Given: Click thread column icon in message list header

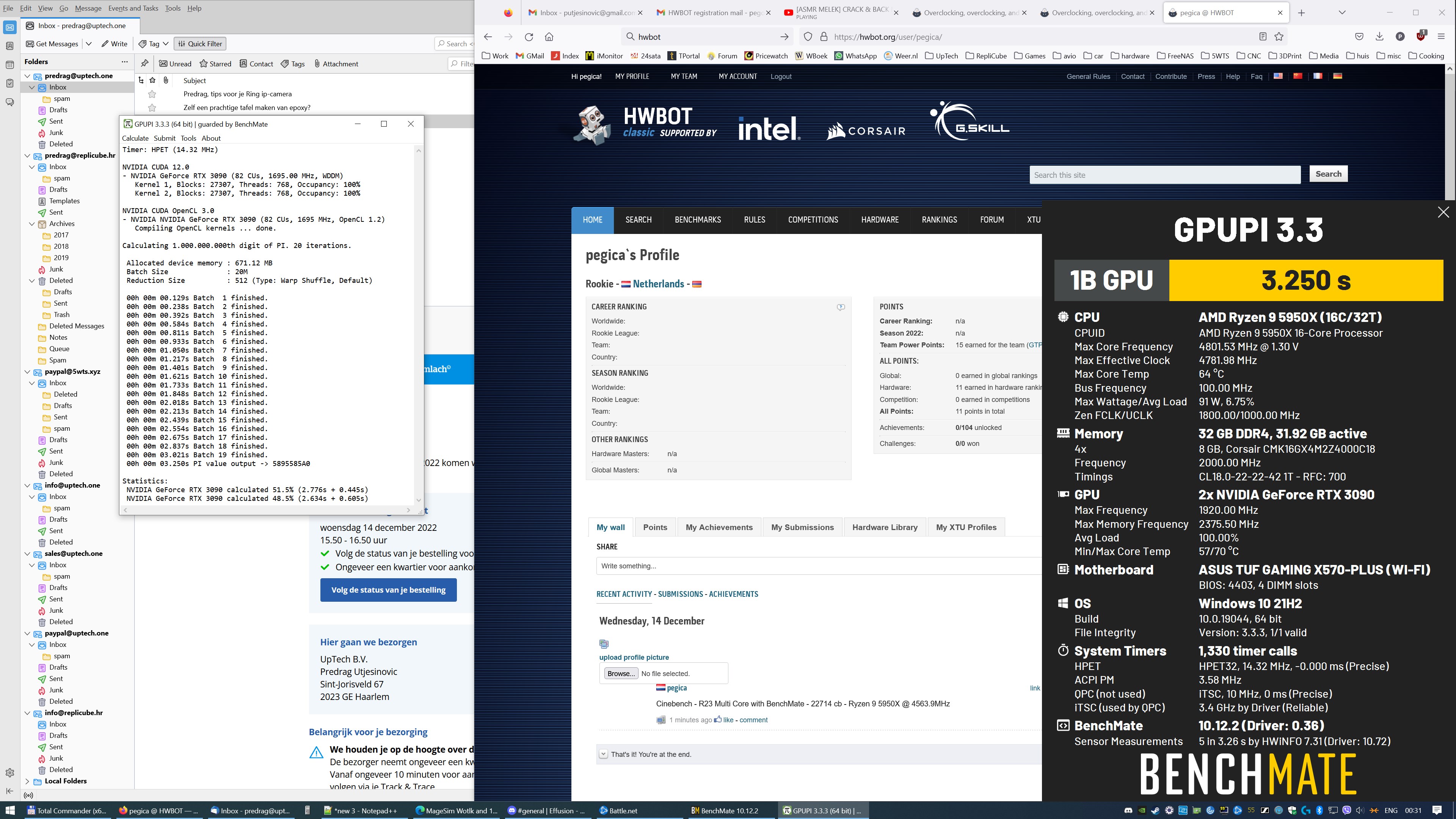Looking at the screenshot, I should pyautogui.click(x=141, y=80).
